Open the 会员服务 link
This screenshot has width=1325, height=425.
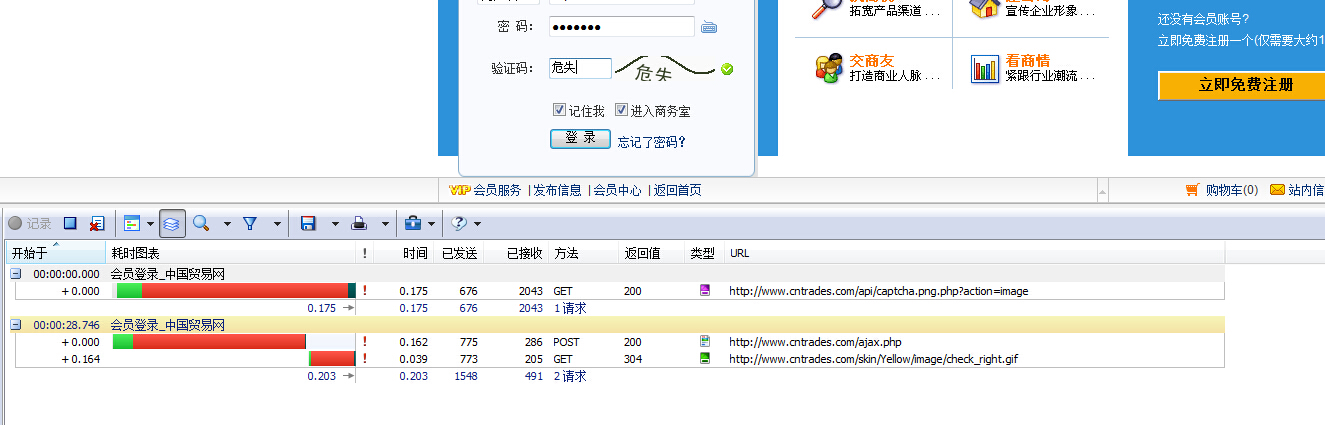pyautogui.click(x=497, y=190)
